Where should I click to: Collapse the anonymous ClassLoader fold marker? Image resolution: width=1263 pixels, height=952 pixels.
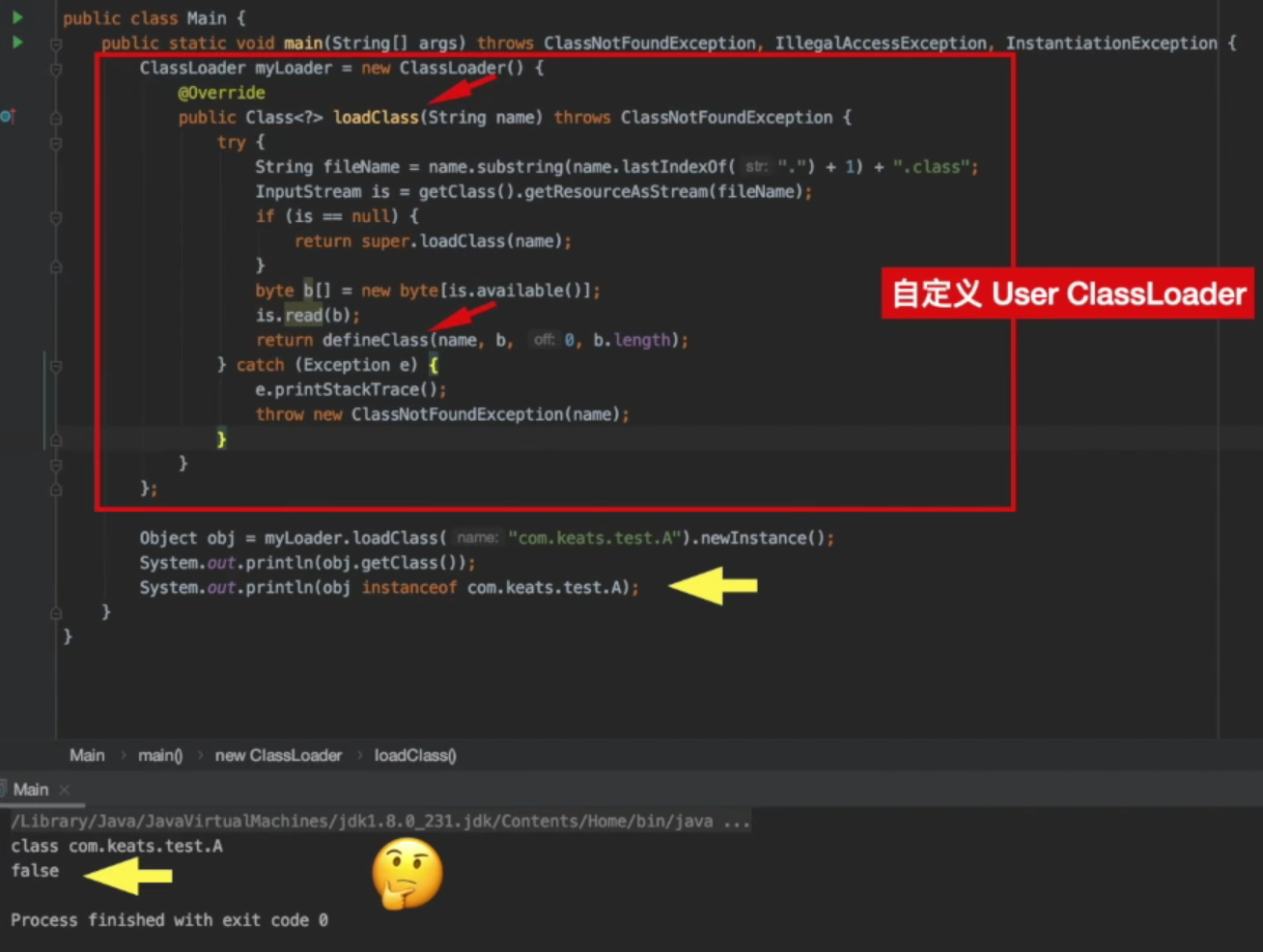(56, 70)
